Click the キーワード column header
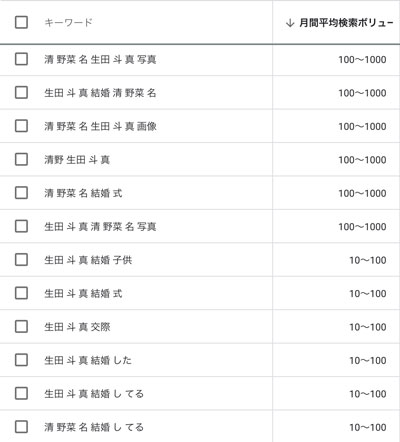Screen dimensions: 400x442 [x=68, y=22]
